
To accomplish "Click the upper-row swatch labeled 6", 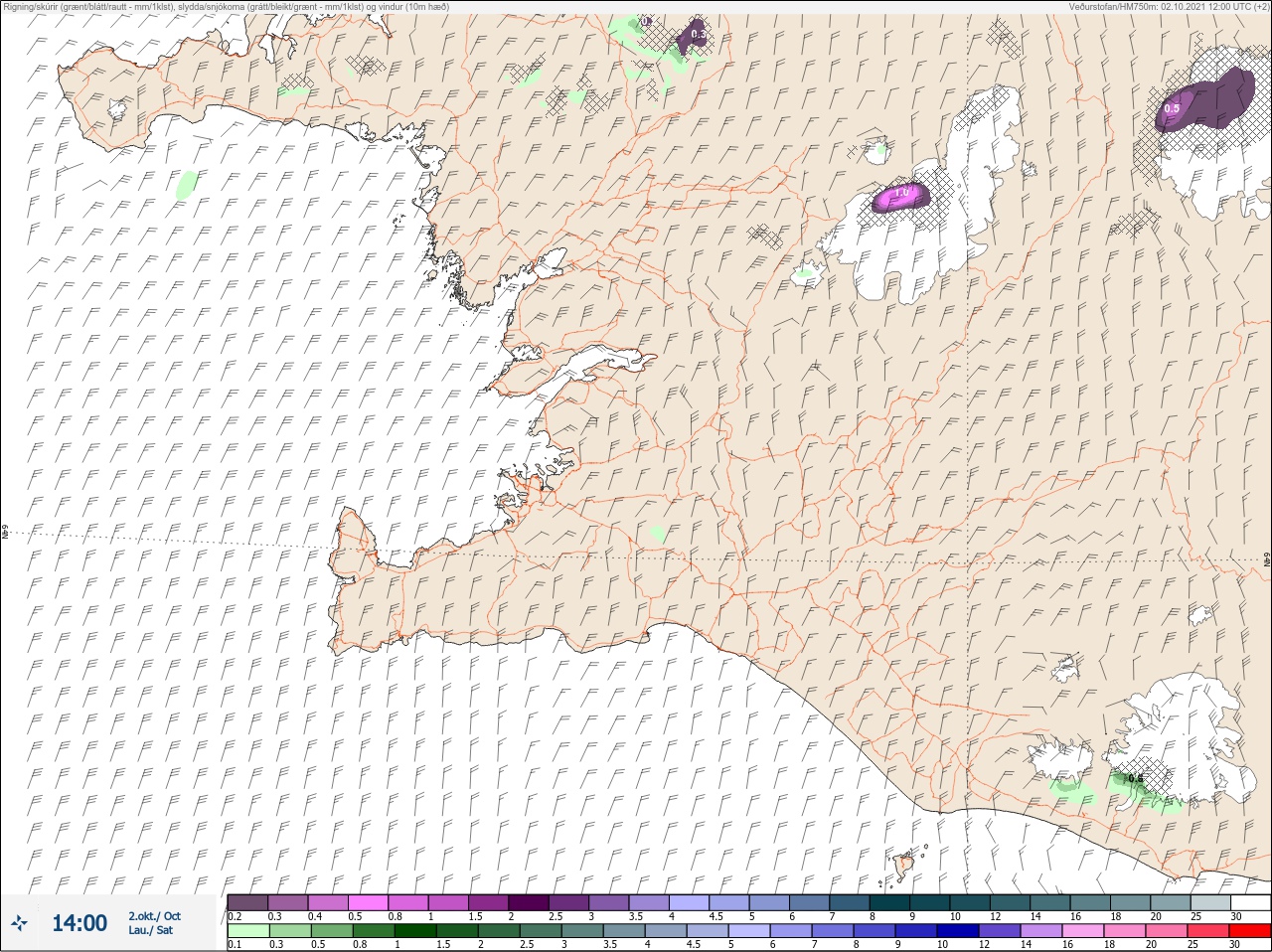I will [809, 902].
